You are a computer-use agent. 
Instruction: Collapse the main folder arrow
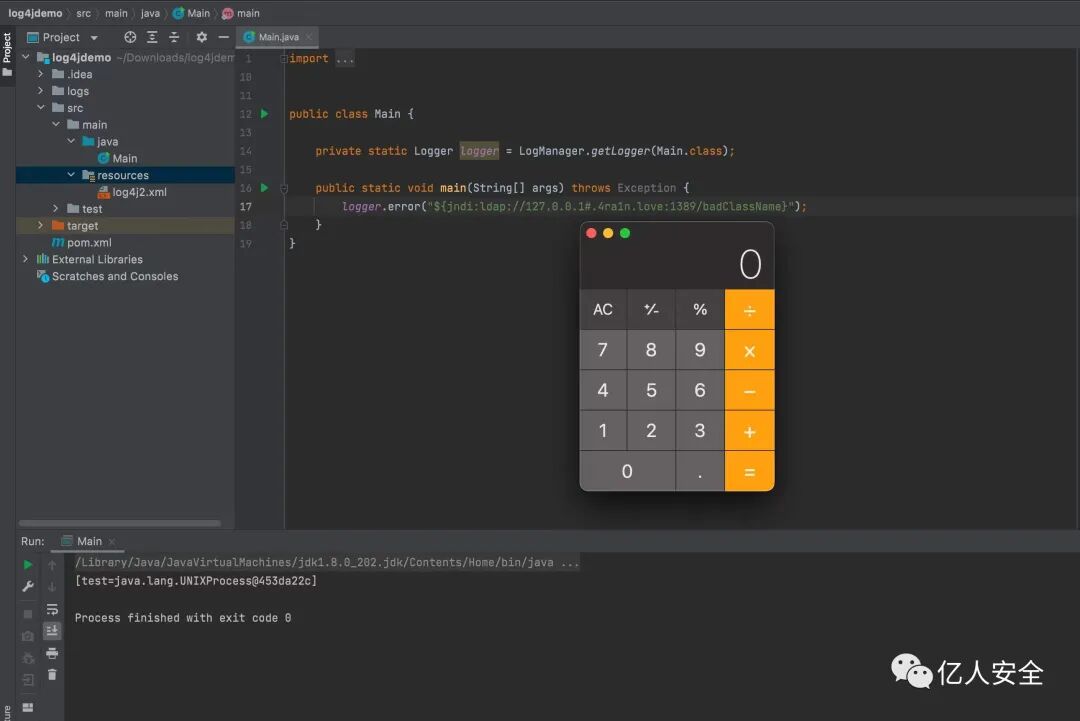[x=56, y=125]
